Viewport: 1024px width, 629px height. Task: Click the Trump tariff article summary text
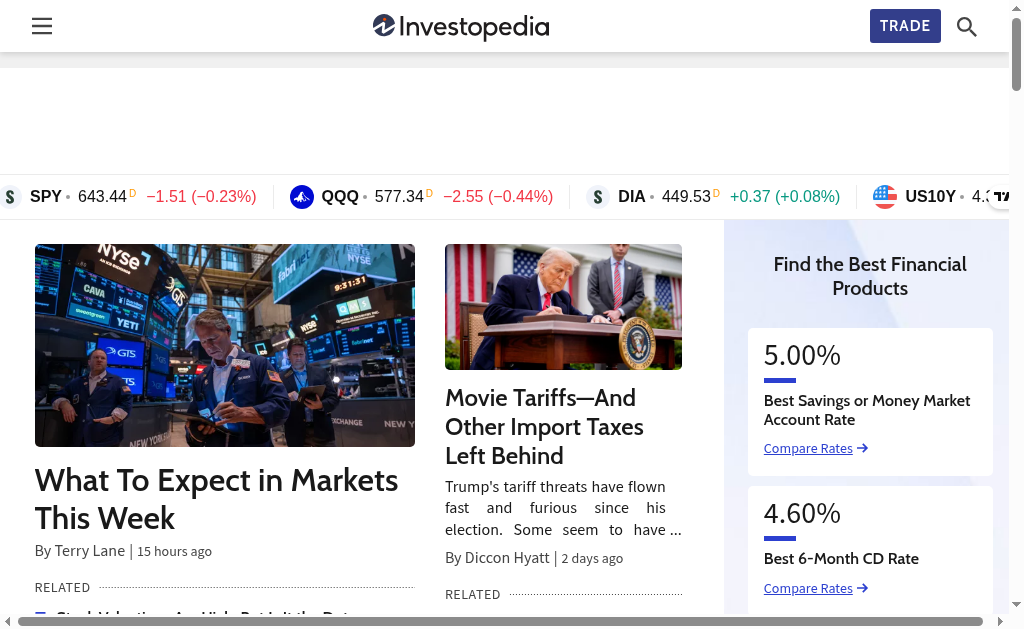pyautogui.click(x=564, y=508)
